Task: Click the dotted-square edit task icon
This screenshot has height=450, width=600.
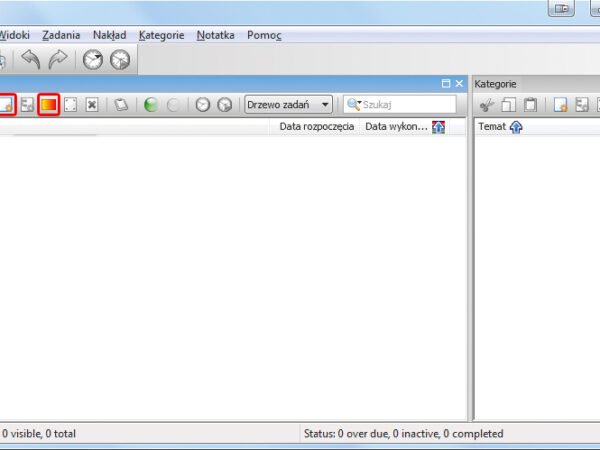Action: pos(71,104)
